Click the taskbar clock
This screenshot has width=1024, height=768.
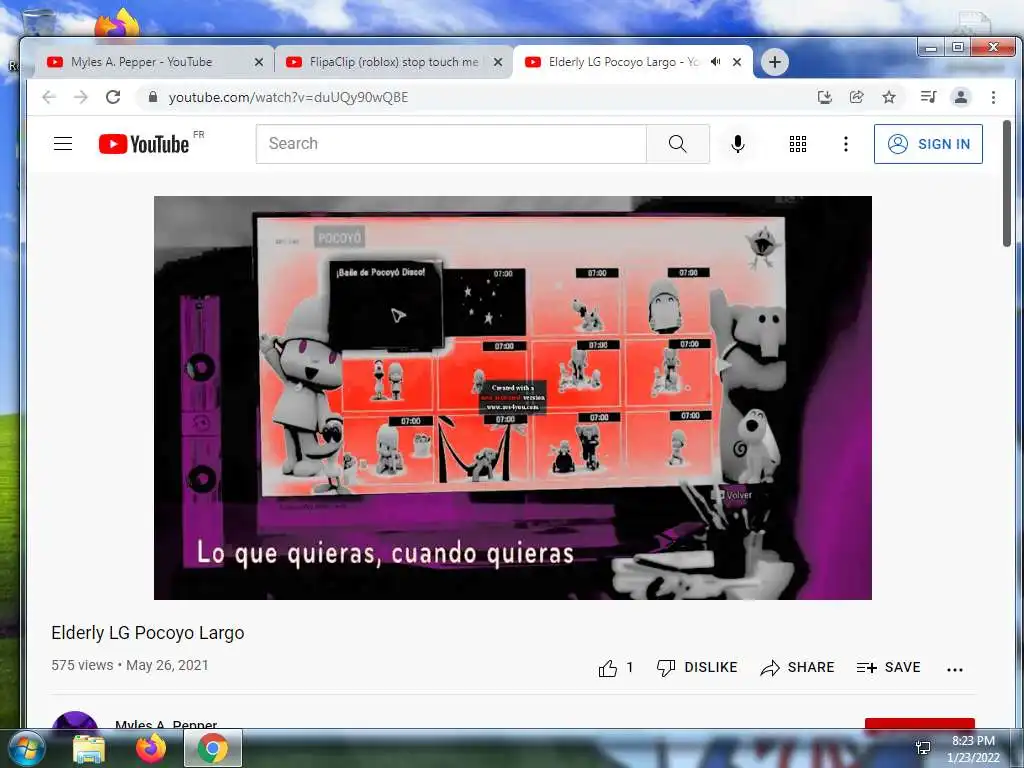[x=973, y=749]
